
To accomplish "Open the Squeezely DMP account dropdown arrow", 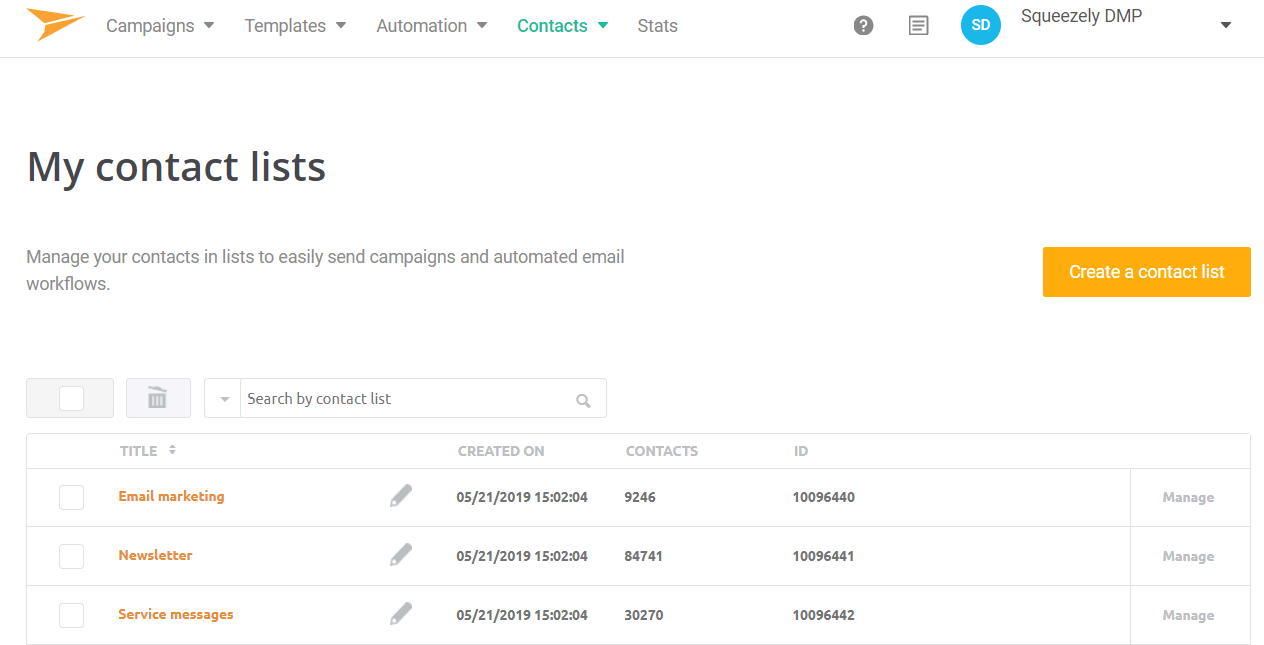I will click(x=1226, y=26).
